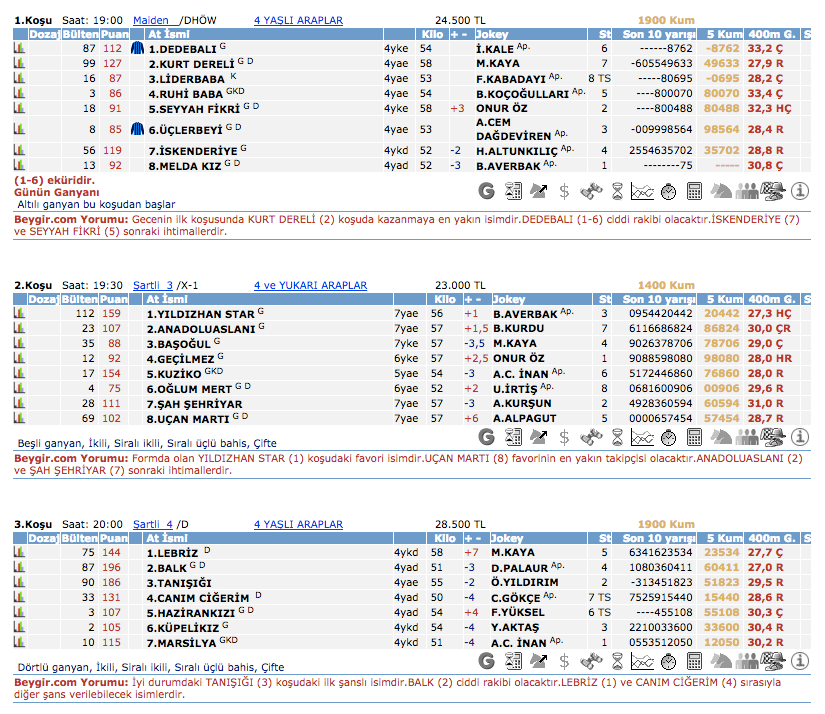
Task: Select the horse TANIŞIĞI in race 3
Action: [x=181, y=581]
